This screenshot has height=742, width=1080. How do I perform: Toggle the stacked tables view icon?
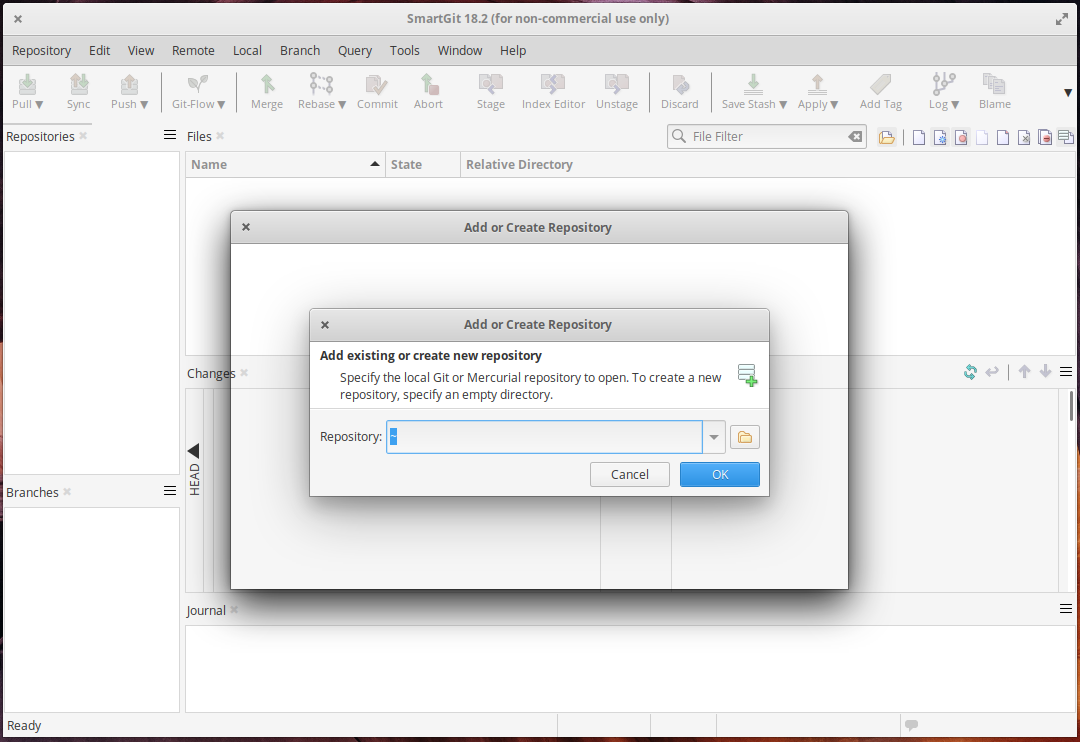[x=1066, y=137]
